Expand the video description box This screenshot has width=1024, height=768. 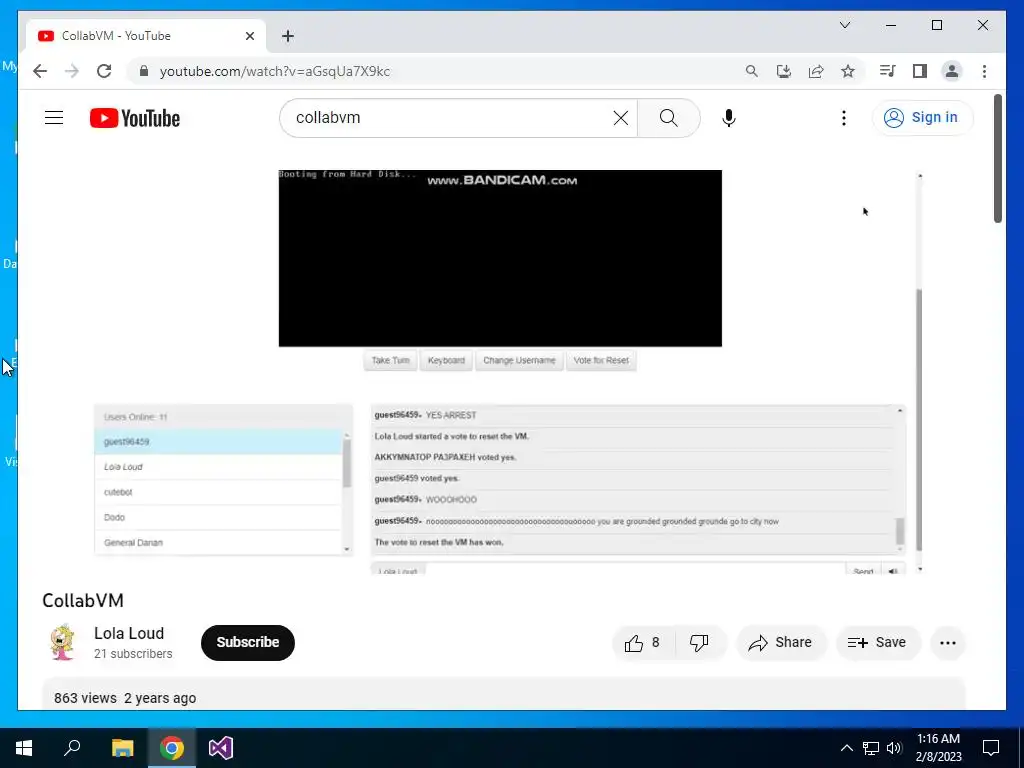[x=503, y=694]
